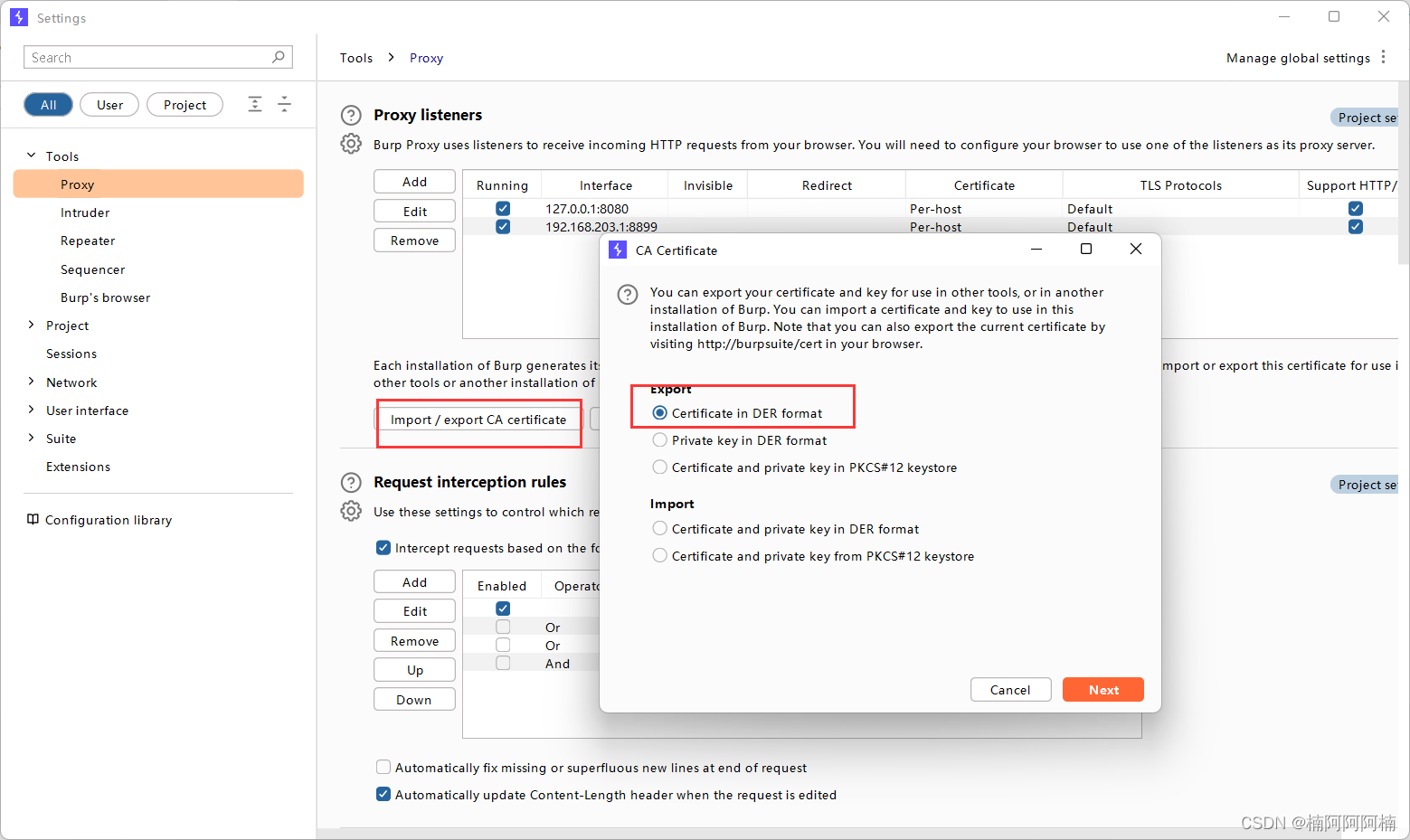
Task: Remove the selected interception rule
Action: coord(414,640)
